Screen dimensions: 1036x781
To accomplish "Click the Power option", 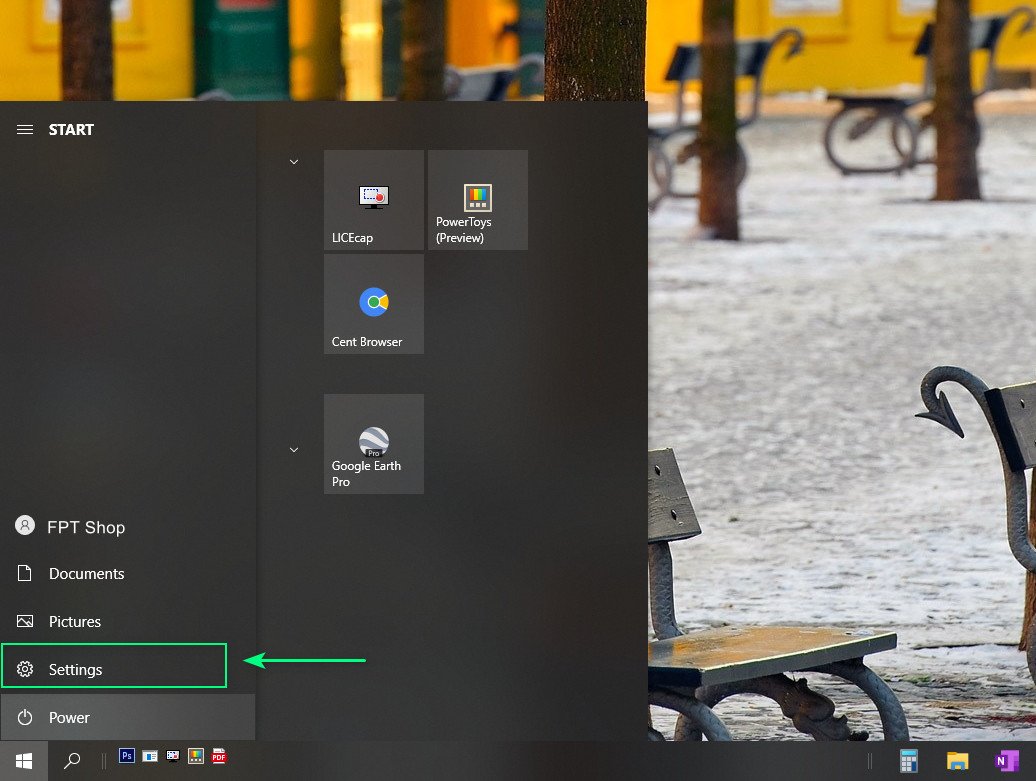I will click(69, 717).
